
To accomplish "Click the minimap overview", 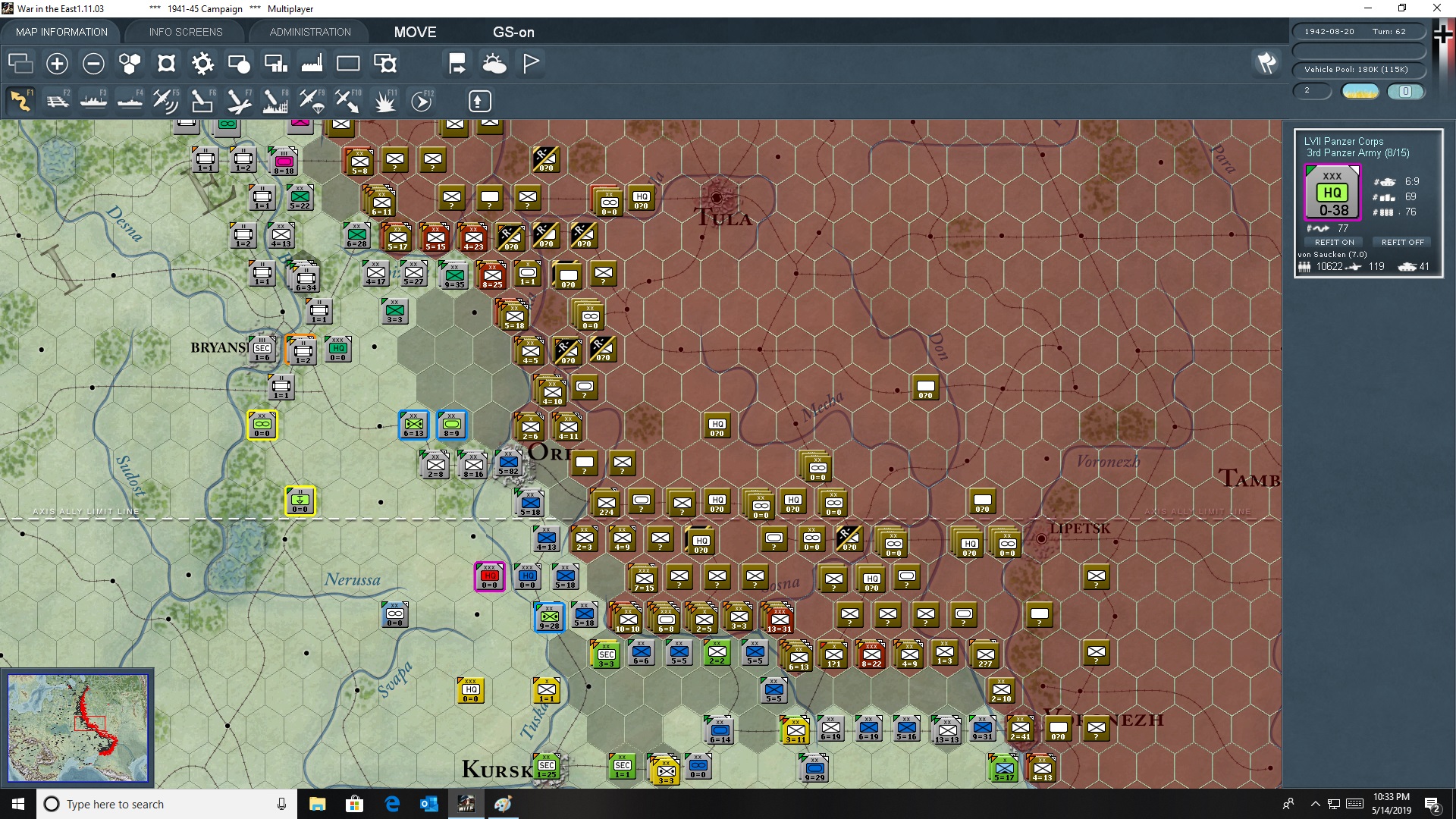I will (x=77, y=728).
